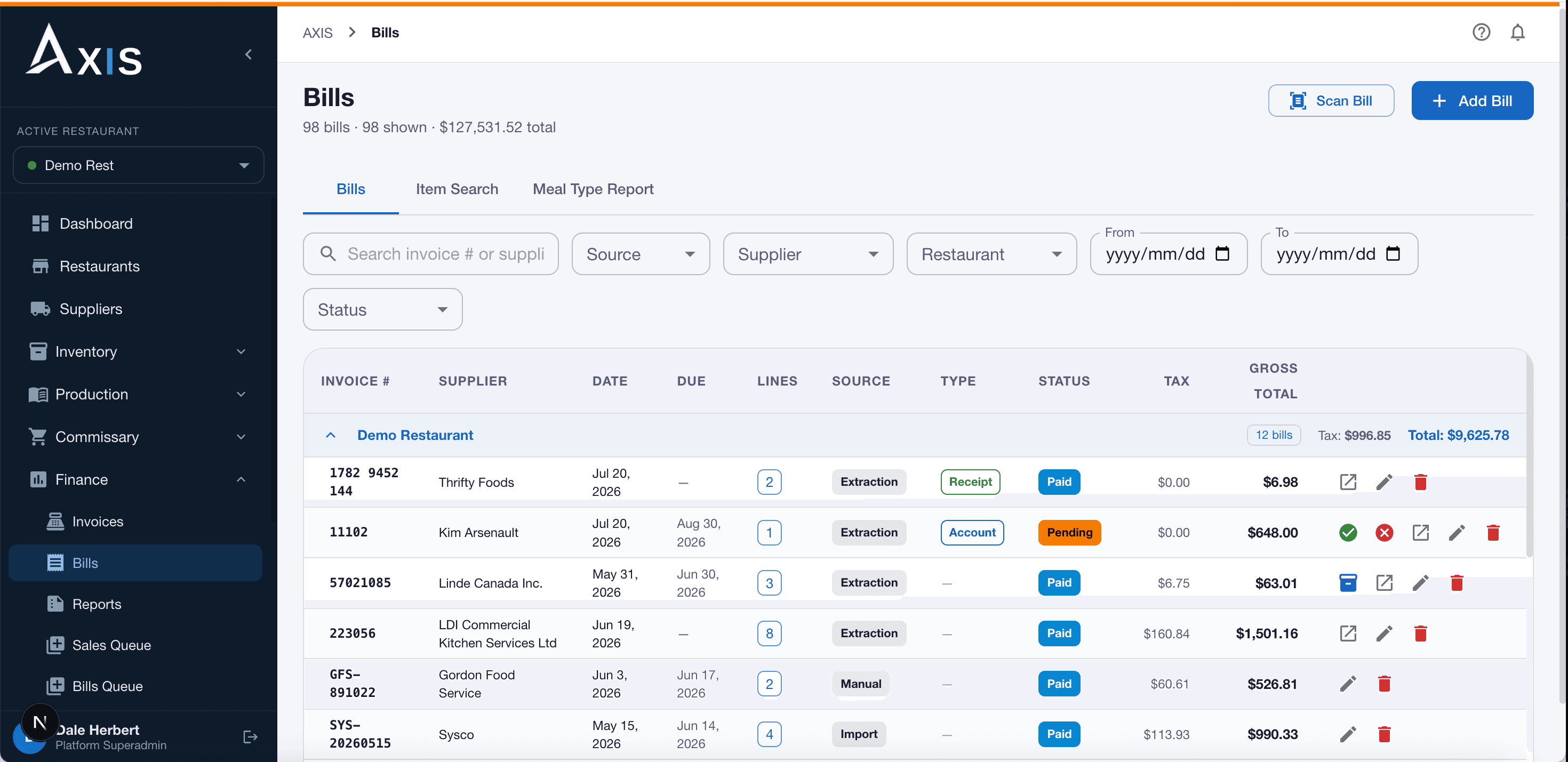Viewport: 1568px width, 762px height.
Task: Delete the Sysco bill
Action: click(1384, 735)
